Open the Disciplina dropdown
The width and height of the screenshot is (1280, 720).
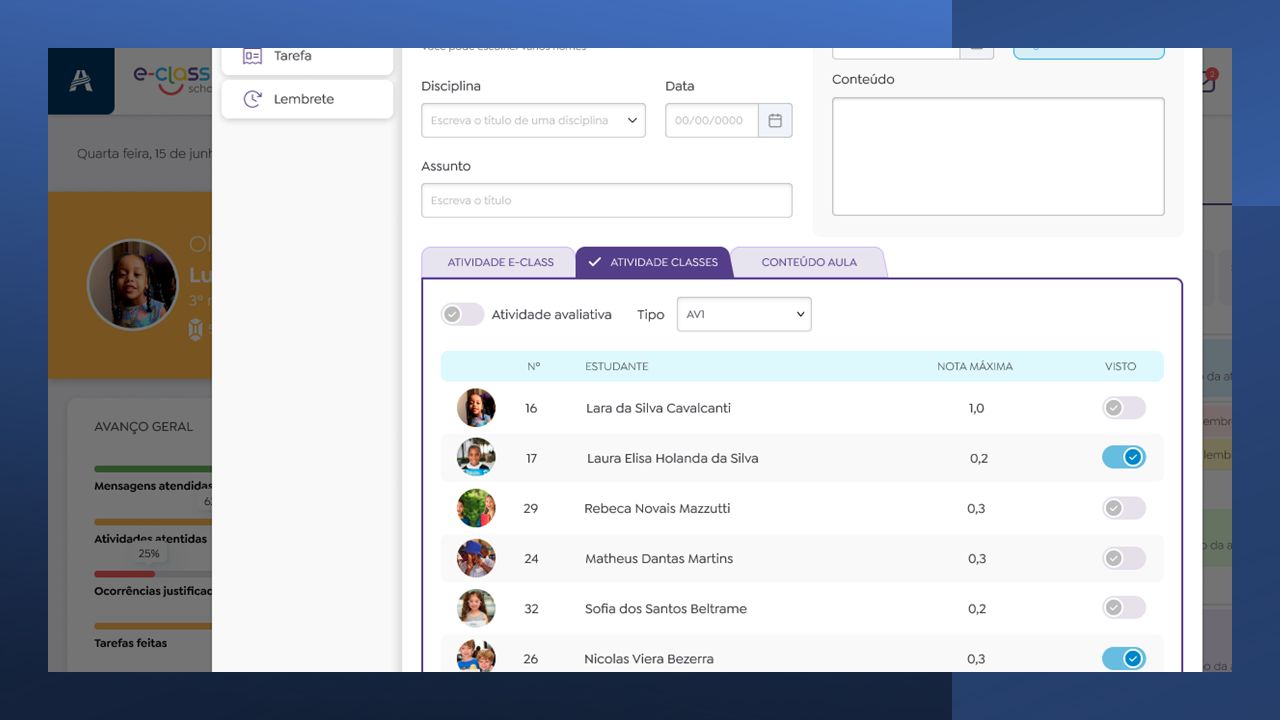click(x=533, y=120)
